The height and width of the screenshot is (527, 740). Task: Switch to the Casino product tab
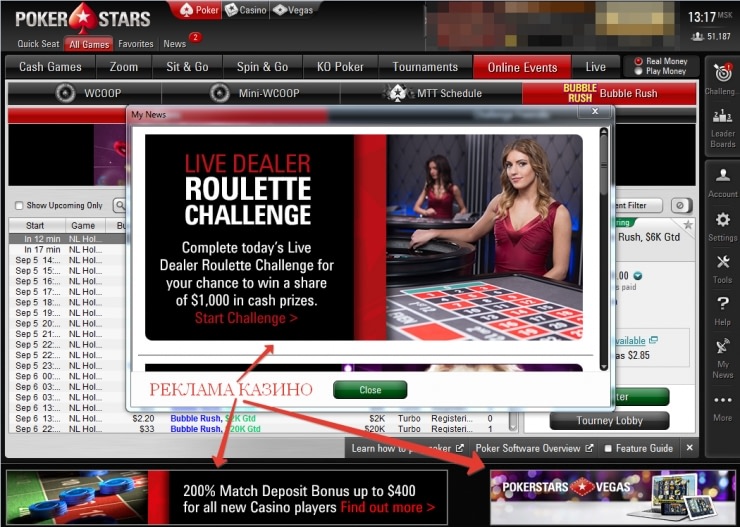tap(245, 10)
